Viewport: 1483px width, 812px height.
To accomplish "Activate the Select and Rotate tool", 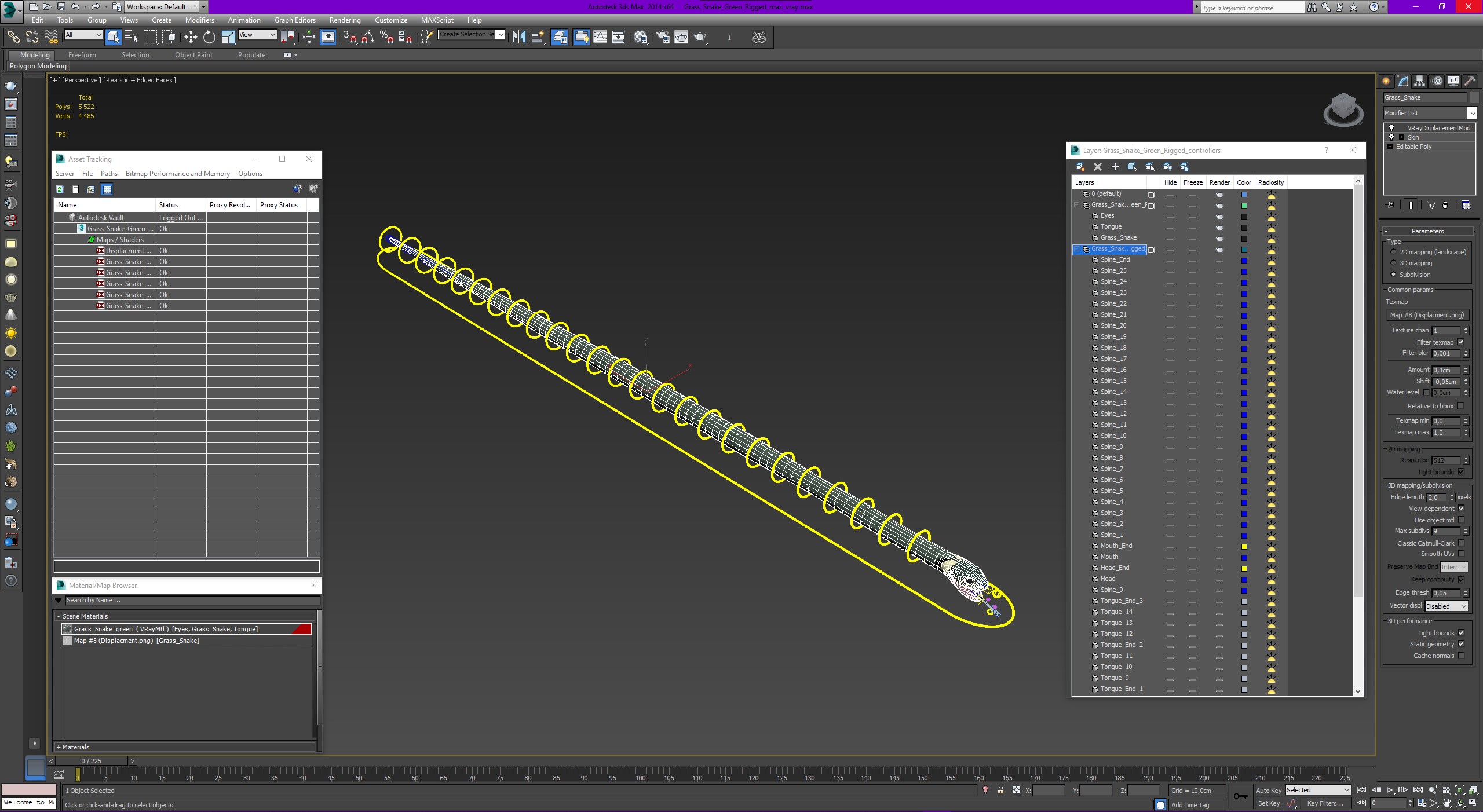I will [x=209, y=37].
